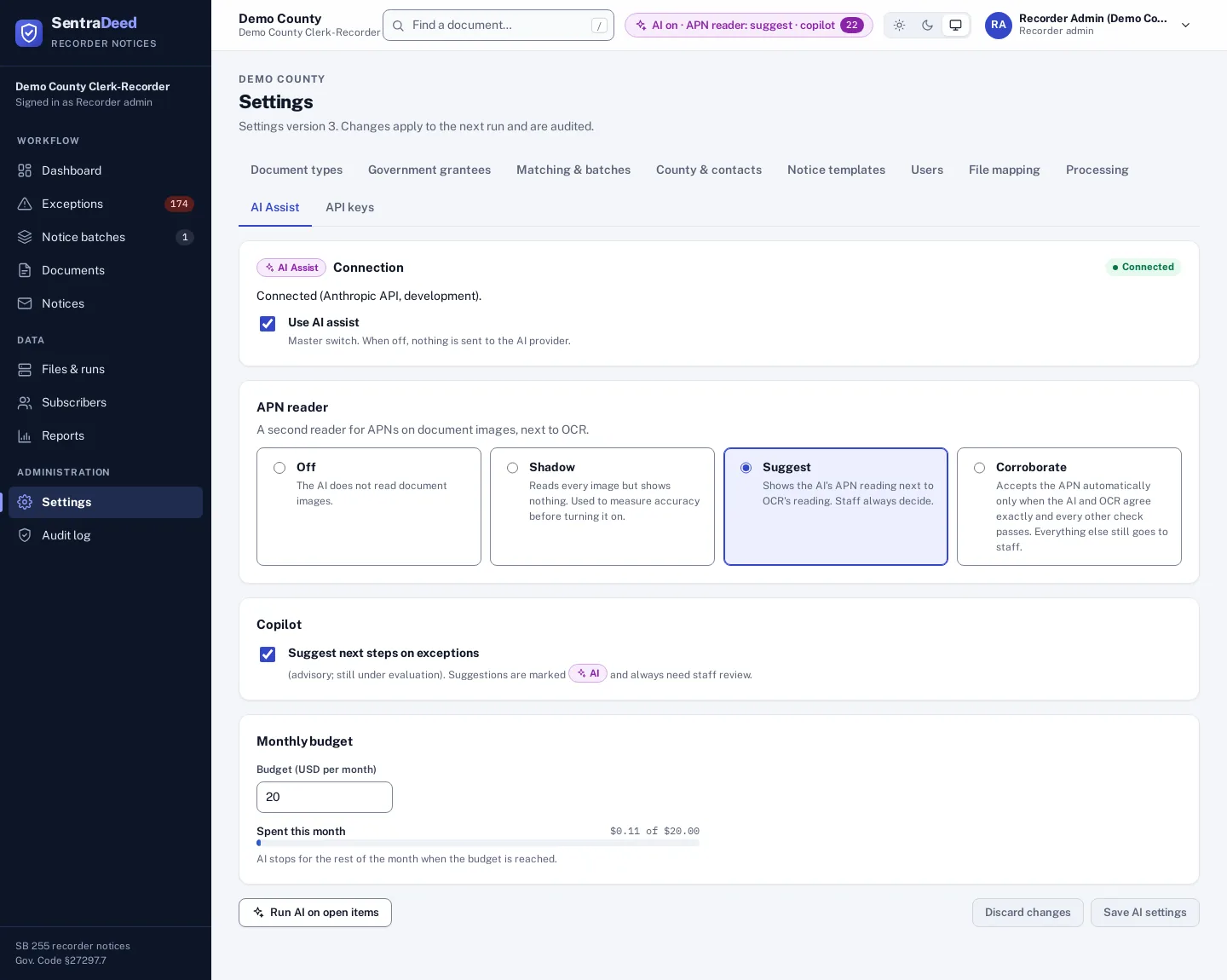The height and width of the screenshot is (980, 1227).
Task: Click the AI on APN reader status pill
Action: click(749, 26)
